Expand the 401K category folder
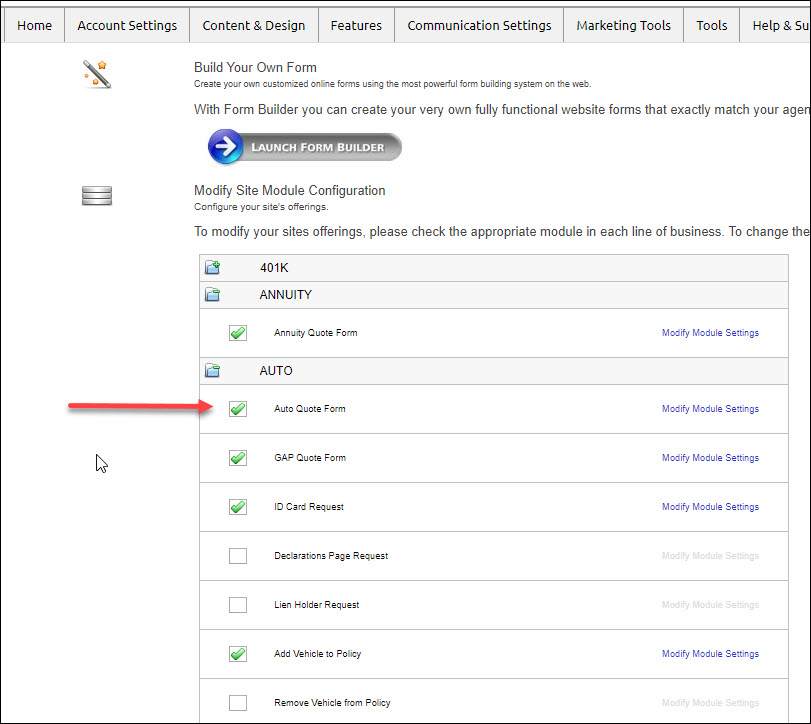 [x=212, y=267]
